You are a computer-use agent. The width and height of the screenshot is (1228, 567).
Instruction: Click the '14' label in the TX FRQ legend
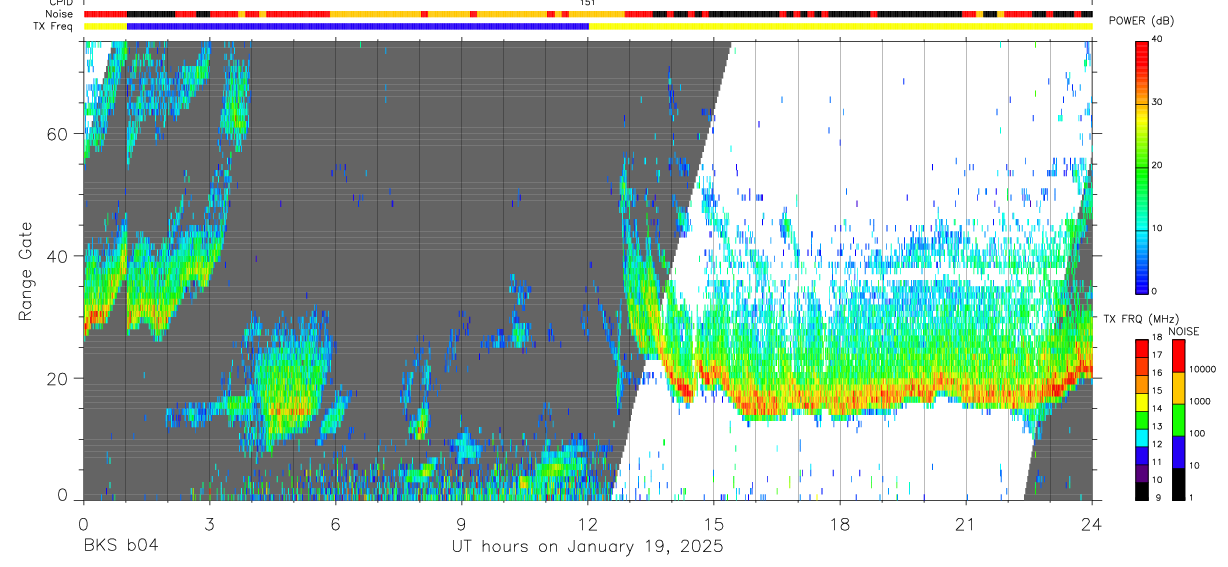pos(1159,410)
